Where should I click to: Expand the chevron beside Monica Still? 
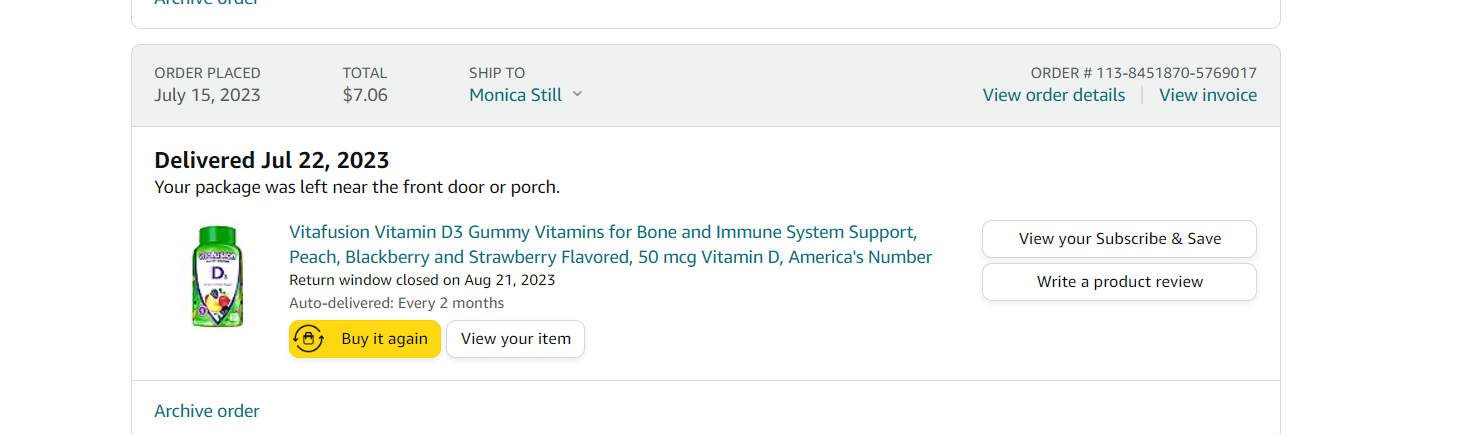pos(577,95)
